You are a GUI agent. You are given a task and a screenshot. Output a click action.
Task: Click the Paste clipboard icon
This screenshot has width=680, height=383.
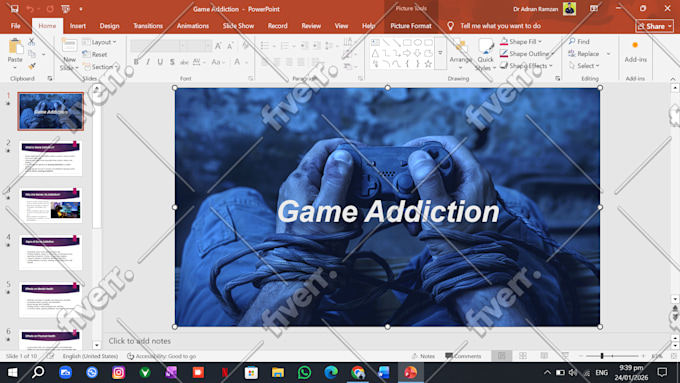(15, 46)
